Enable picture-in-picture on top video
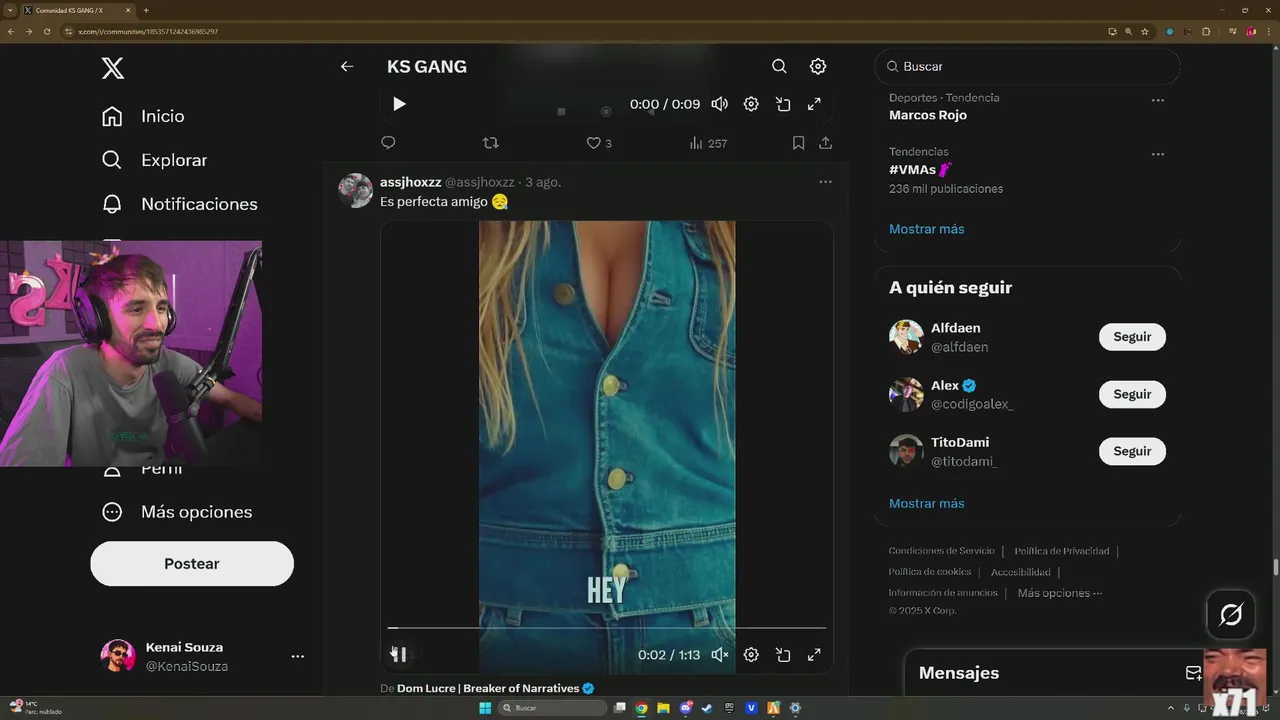Image resolution: width=1280 pixels, height=720 pixels. 783,104
